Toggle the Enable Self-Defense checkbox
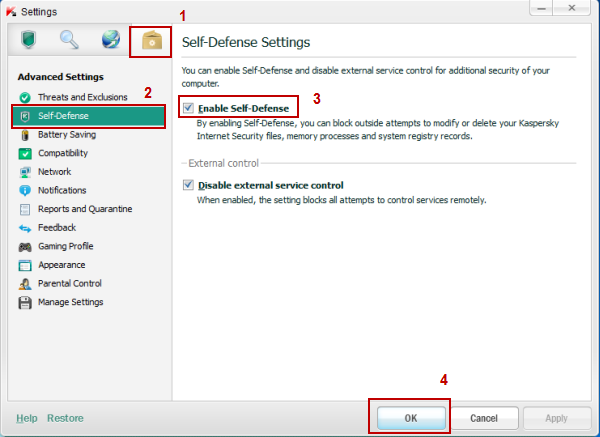Viewport: 600px width, 437px height. (x=188, y=108)
